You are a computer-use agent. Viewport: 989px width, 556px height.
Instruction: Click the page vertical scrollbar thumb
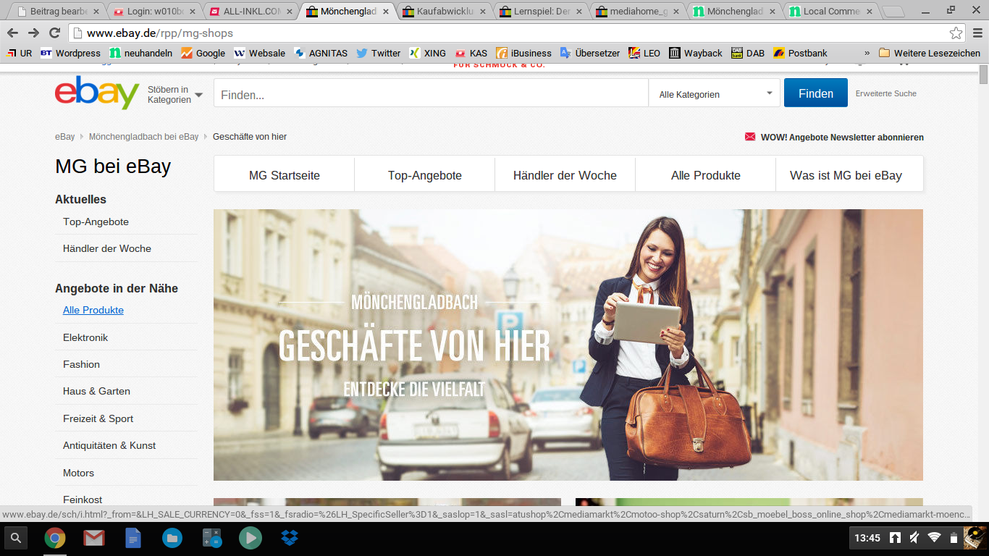point(983,74)
